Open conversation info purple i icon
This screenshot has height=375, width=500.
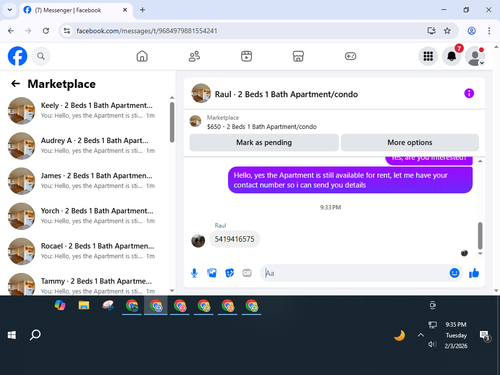pos(469,93)
